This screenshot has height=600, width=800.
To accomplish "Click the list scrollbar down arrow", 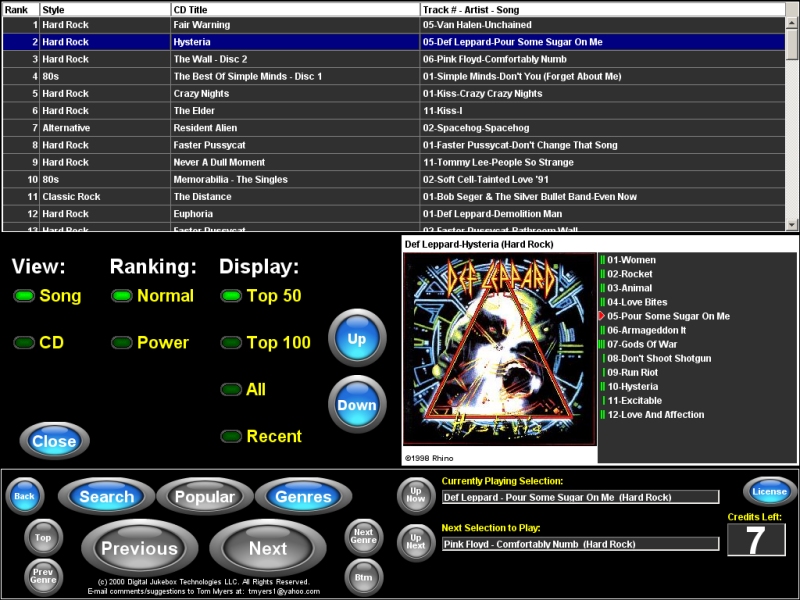I will (x=792, y=224).
